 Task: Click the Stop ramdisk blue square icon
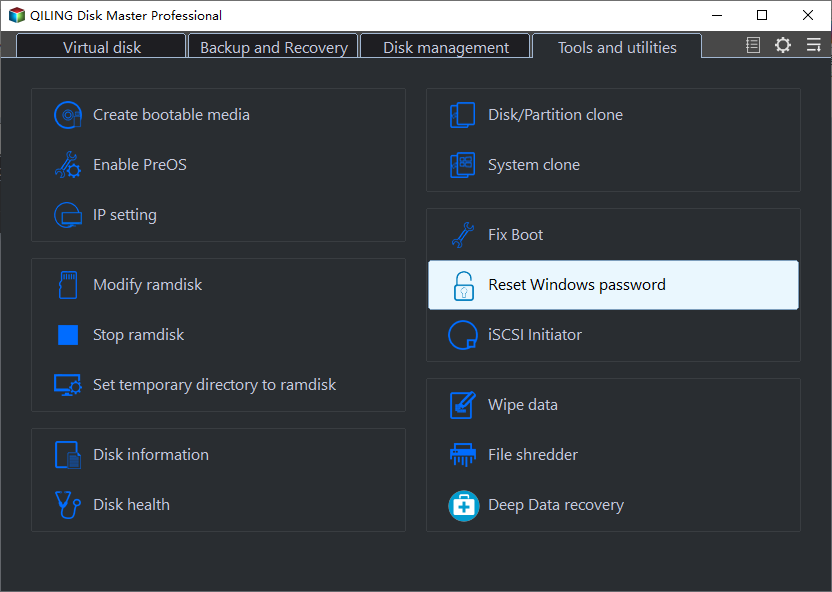click(68, 335)
